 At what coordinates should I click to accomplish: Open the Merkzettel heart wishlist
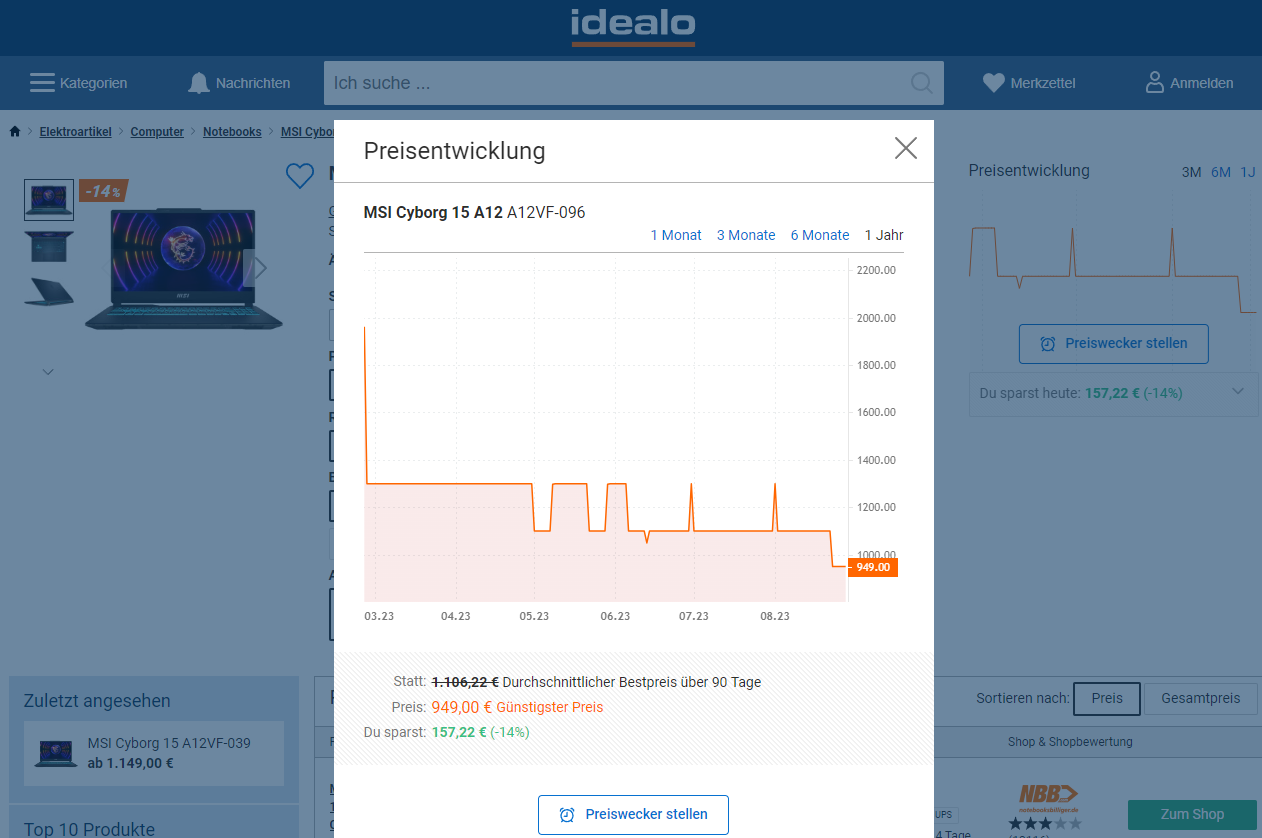(x=993, y=83)
